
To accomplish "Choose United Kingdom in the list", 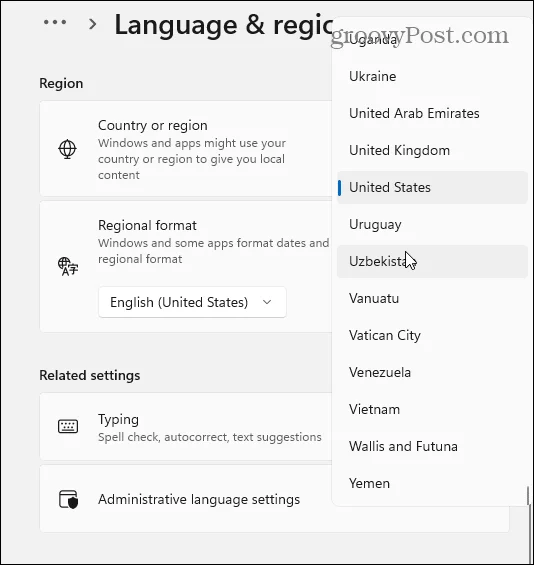I will pos(432,150).
